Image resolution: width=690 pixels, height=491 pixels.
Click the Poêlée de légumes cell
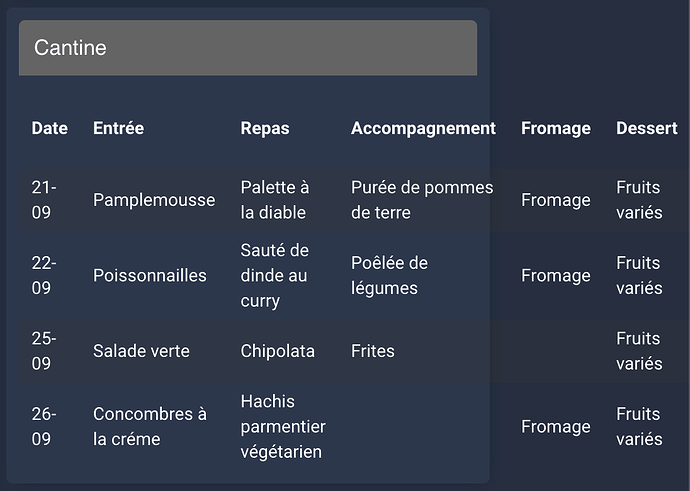point(389,275)
